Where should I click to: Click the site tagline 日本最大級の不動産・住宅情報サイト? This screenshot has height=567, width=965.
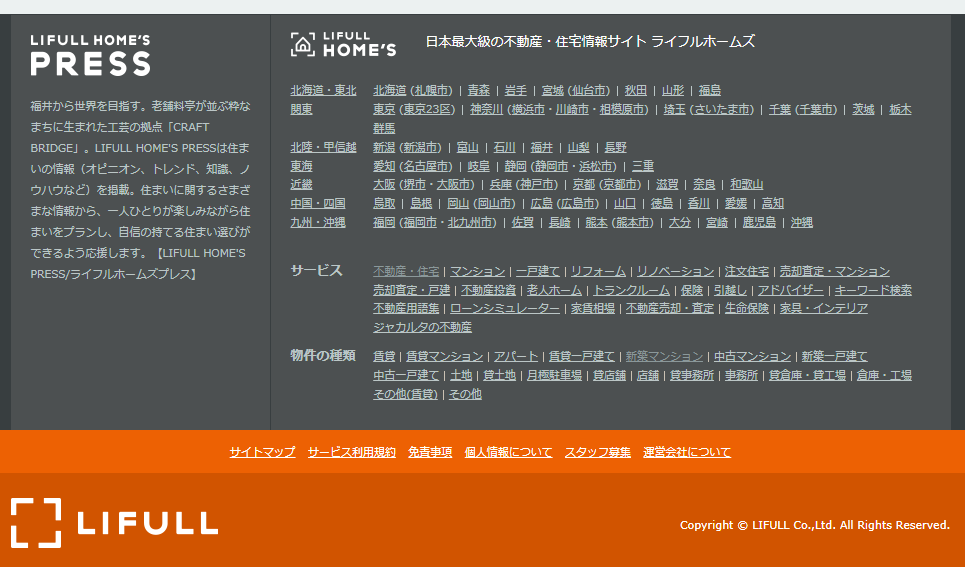click(x=590, y=42)
